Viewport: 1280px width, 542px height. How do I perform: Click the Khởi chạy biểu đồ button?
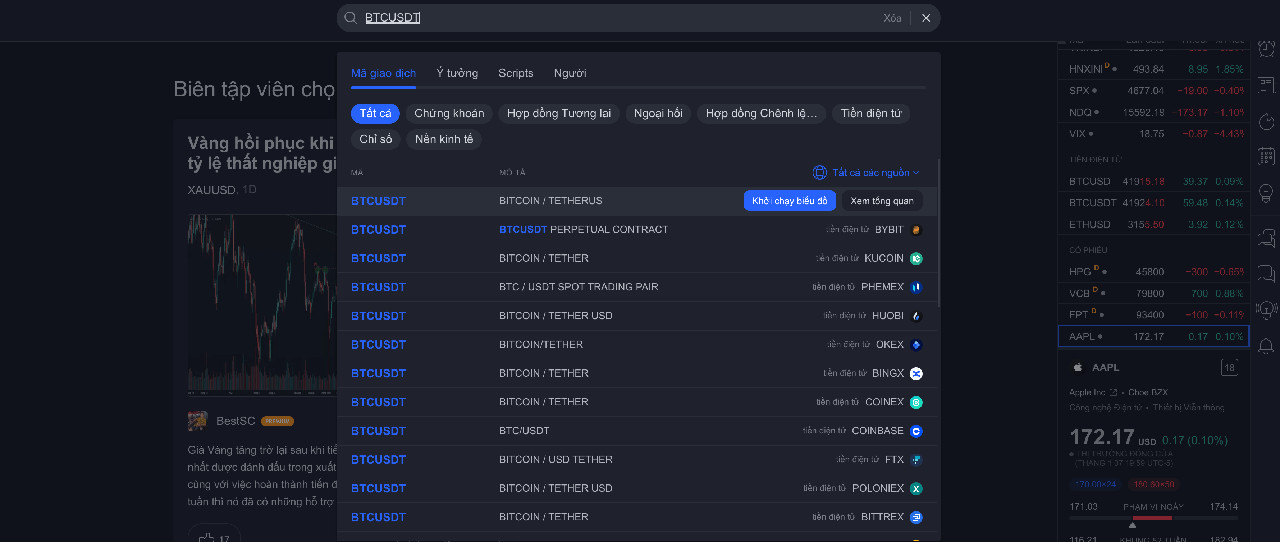point(790,201)
